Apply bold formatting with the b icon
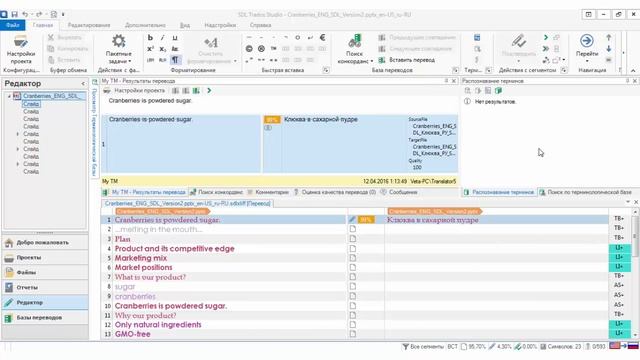Viewport: 640px width, 360px height. point(150,38)
